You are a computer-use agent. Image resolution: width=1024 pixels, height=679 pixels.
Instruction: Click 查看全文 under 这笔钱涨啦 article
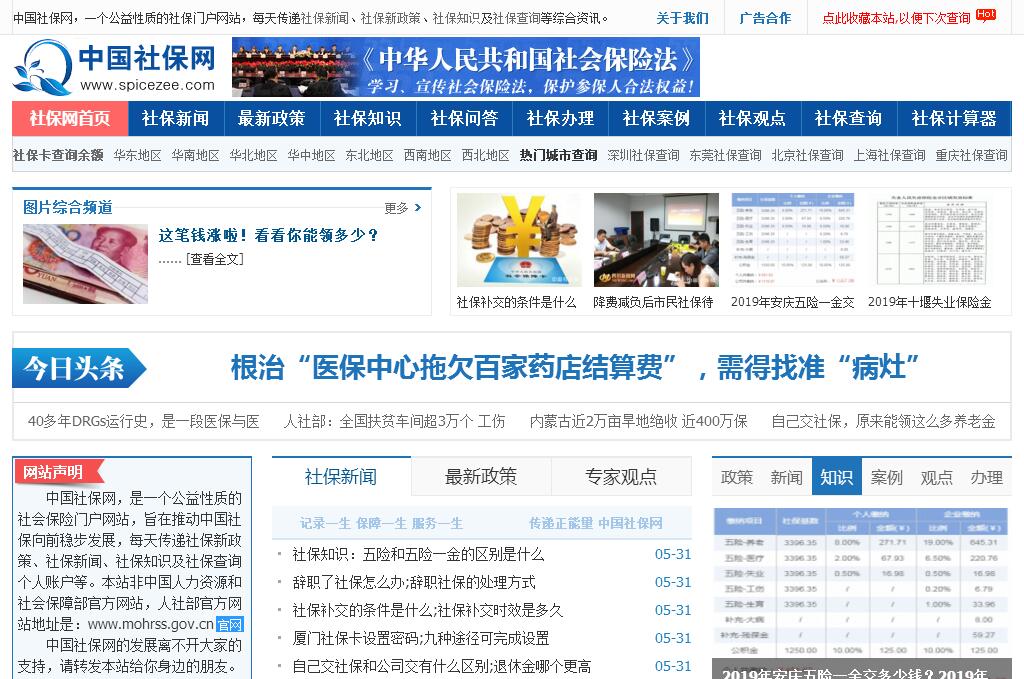pyautogui.click(x=214, y=259)
